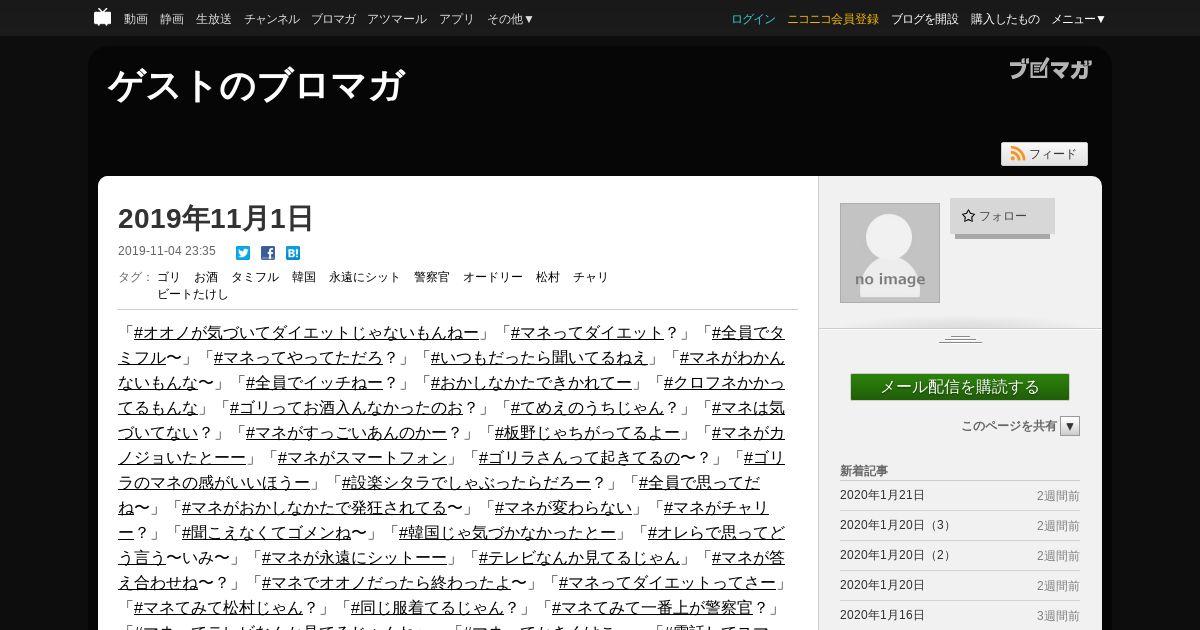Image resolution: width=1200 pixels, height=630 pixels.
Task: Click hashtag #マネでオオノだったら終わったよ
Action: pos(386,582)
